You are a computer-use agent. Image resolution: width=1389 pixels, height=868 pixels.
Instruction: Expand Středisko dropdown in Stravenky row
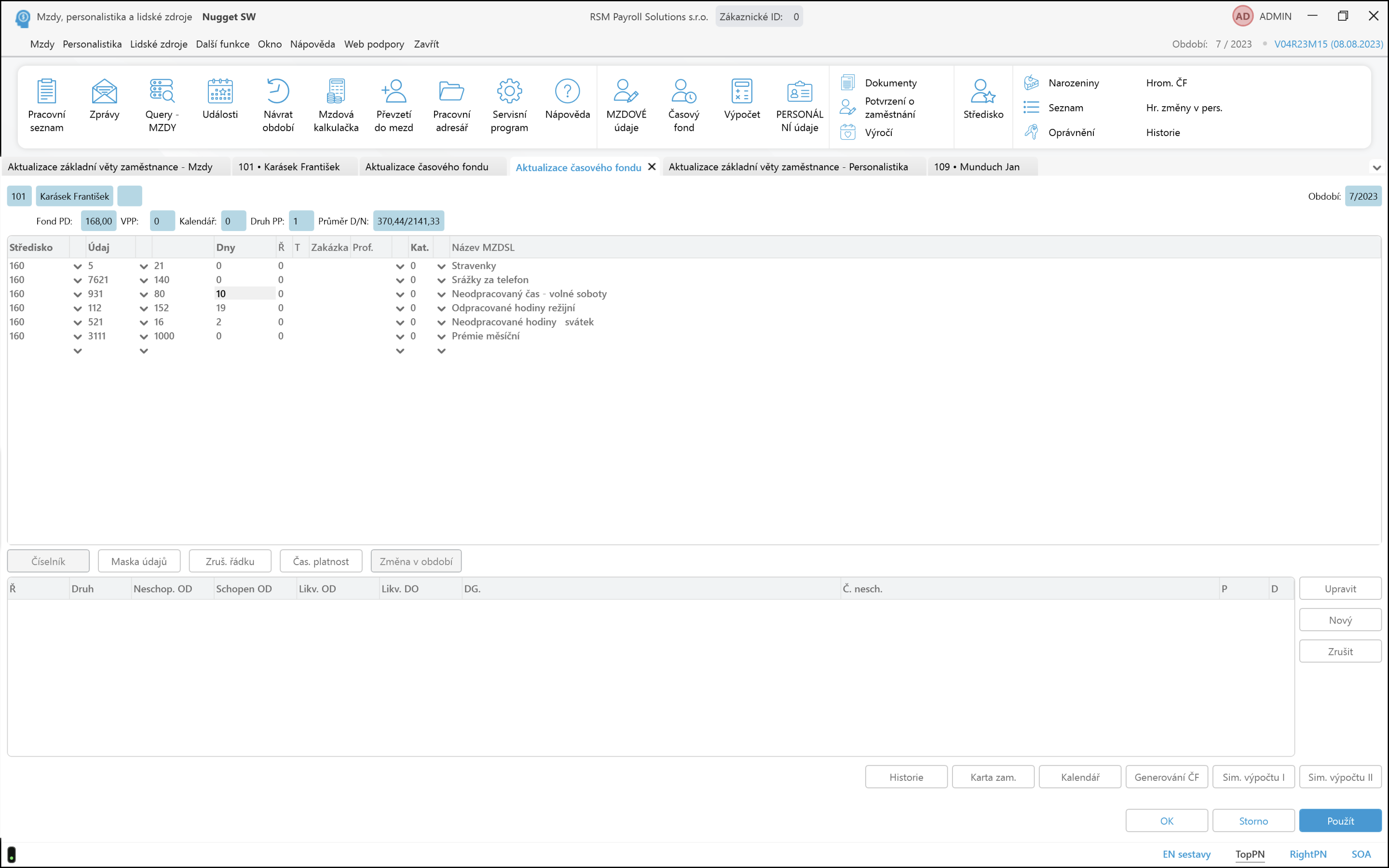click(78, 266)
